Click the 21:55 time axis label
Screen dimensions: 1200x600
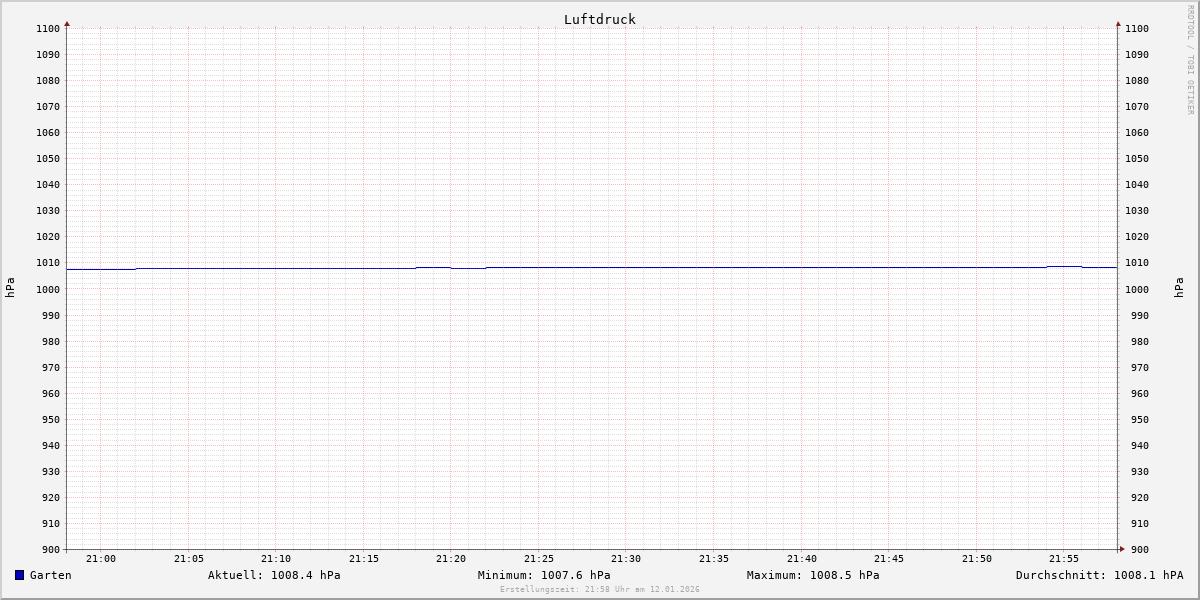point(1064,559)
